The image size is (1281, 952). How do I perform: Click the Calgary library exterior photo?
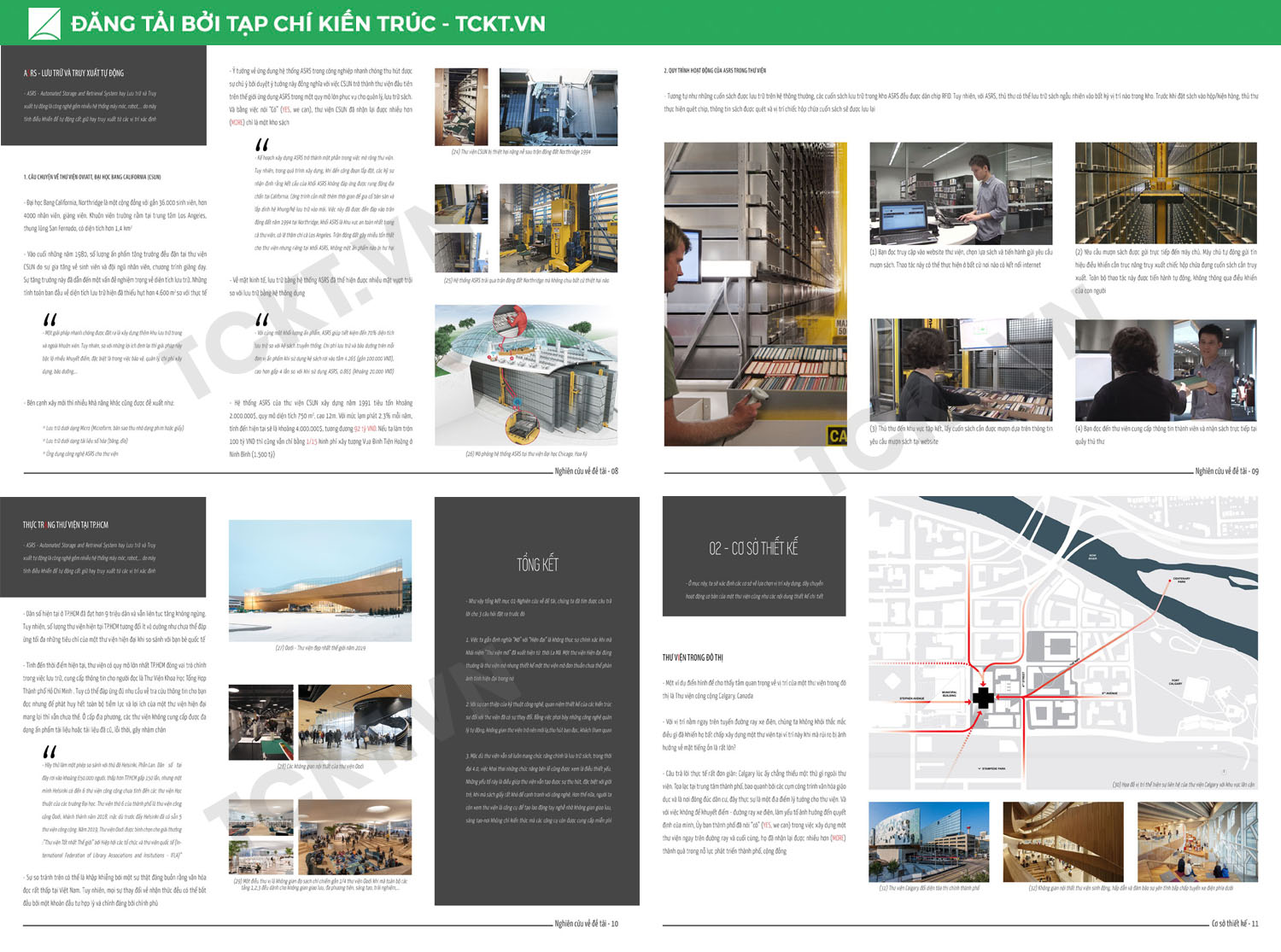click(928, 842)
